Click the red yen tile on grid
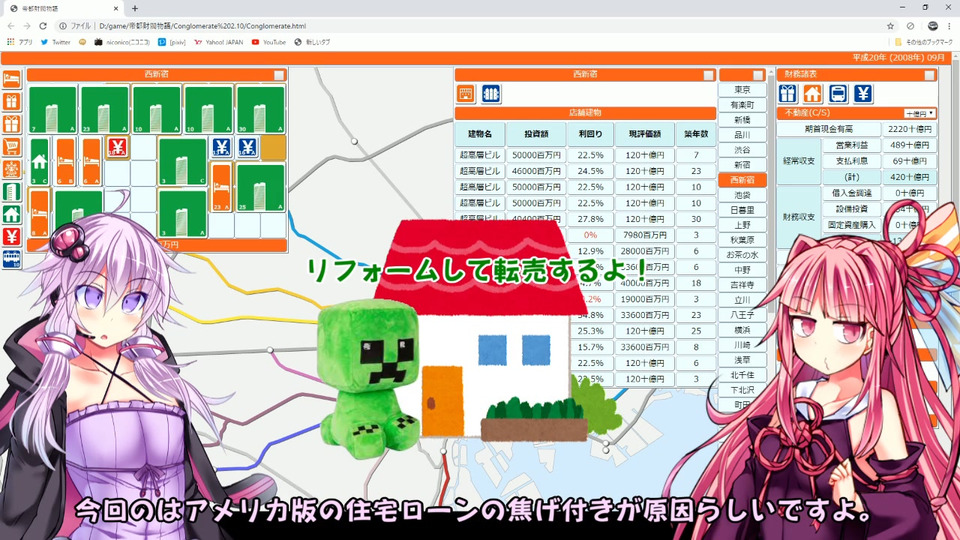The image size is (960, 540). pos(118,147)
